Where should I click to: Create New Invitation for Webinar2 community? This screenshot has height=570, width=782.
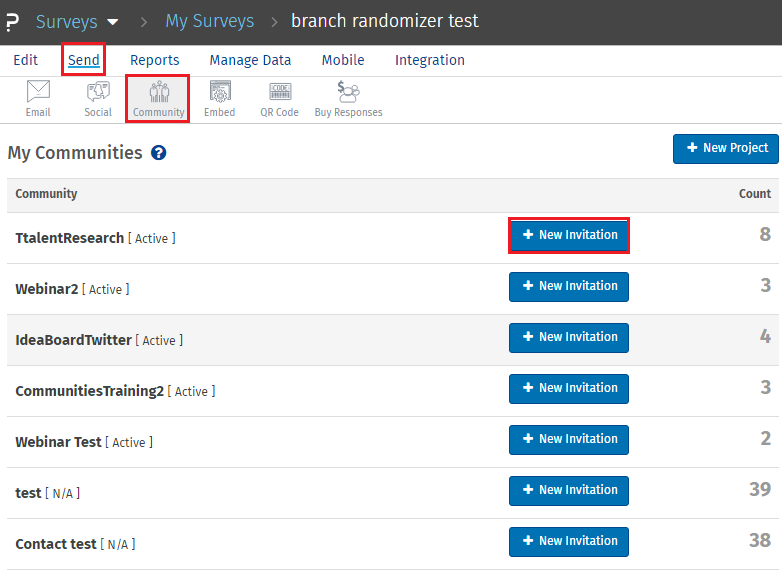(569, 286)
